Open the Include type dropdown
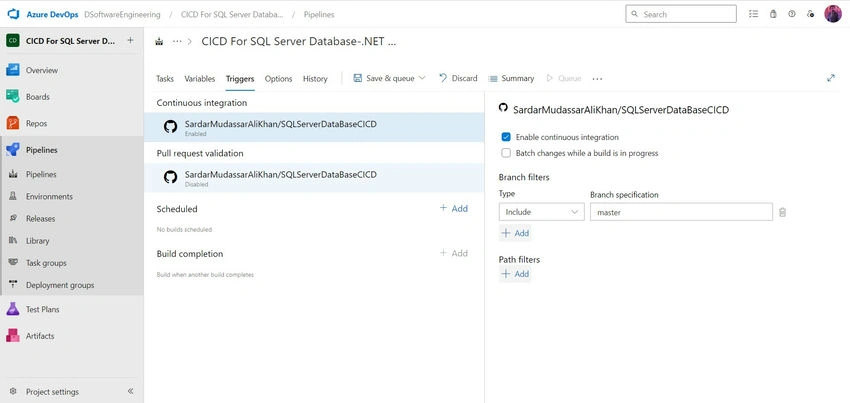Screen dimensions: 850x403 coord(542,212)
